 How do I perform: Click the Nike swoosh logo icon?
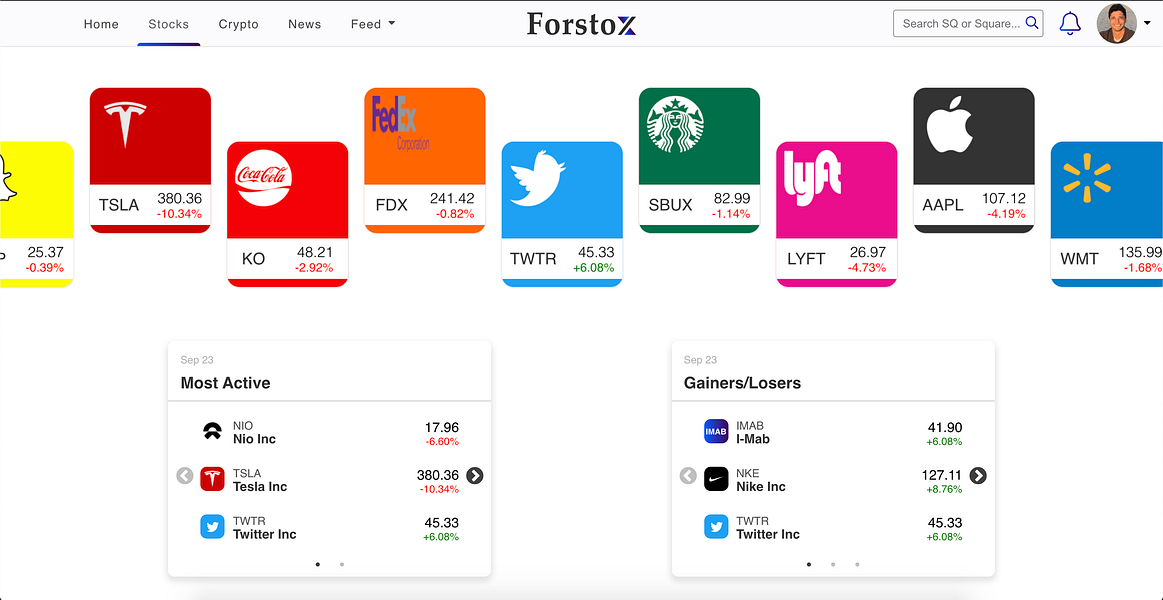point(716,479)
